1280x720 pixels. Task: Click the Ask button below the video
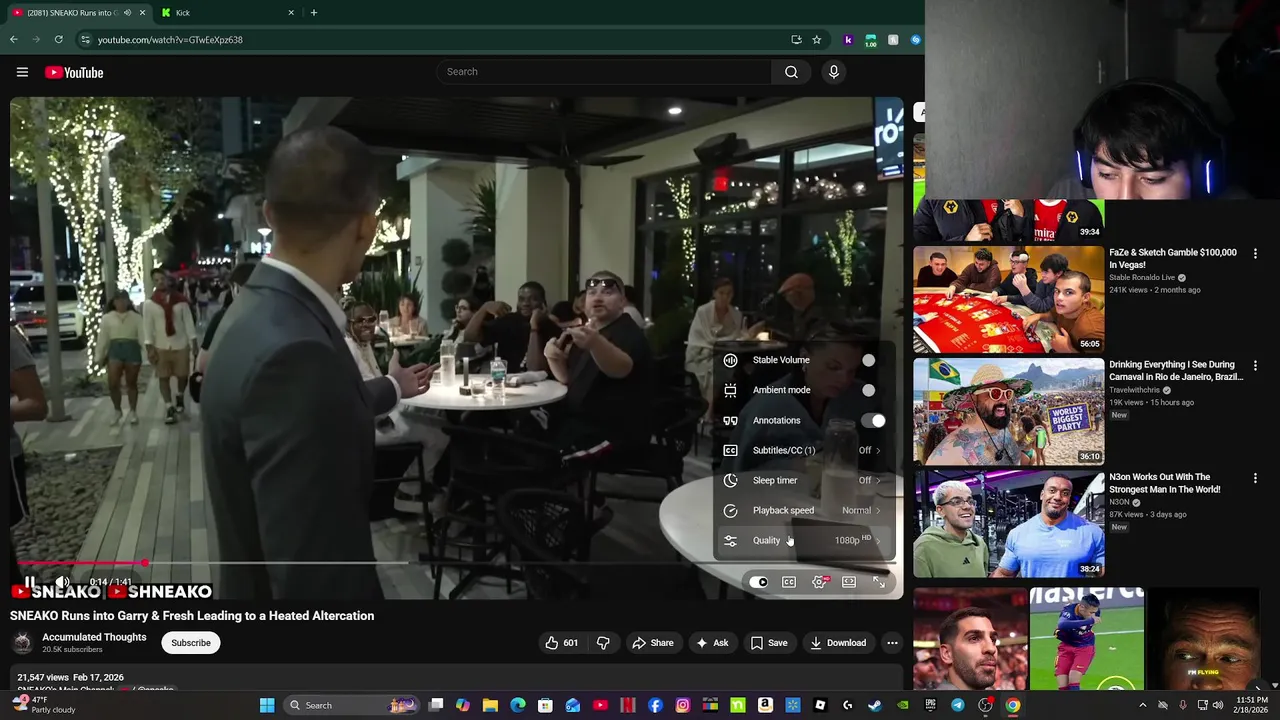pyautogui.click(x=711, y=643)
